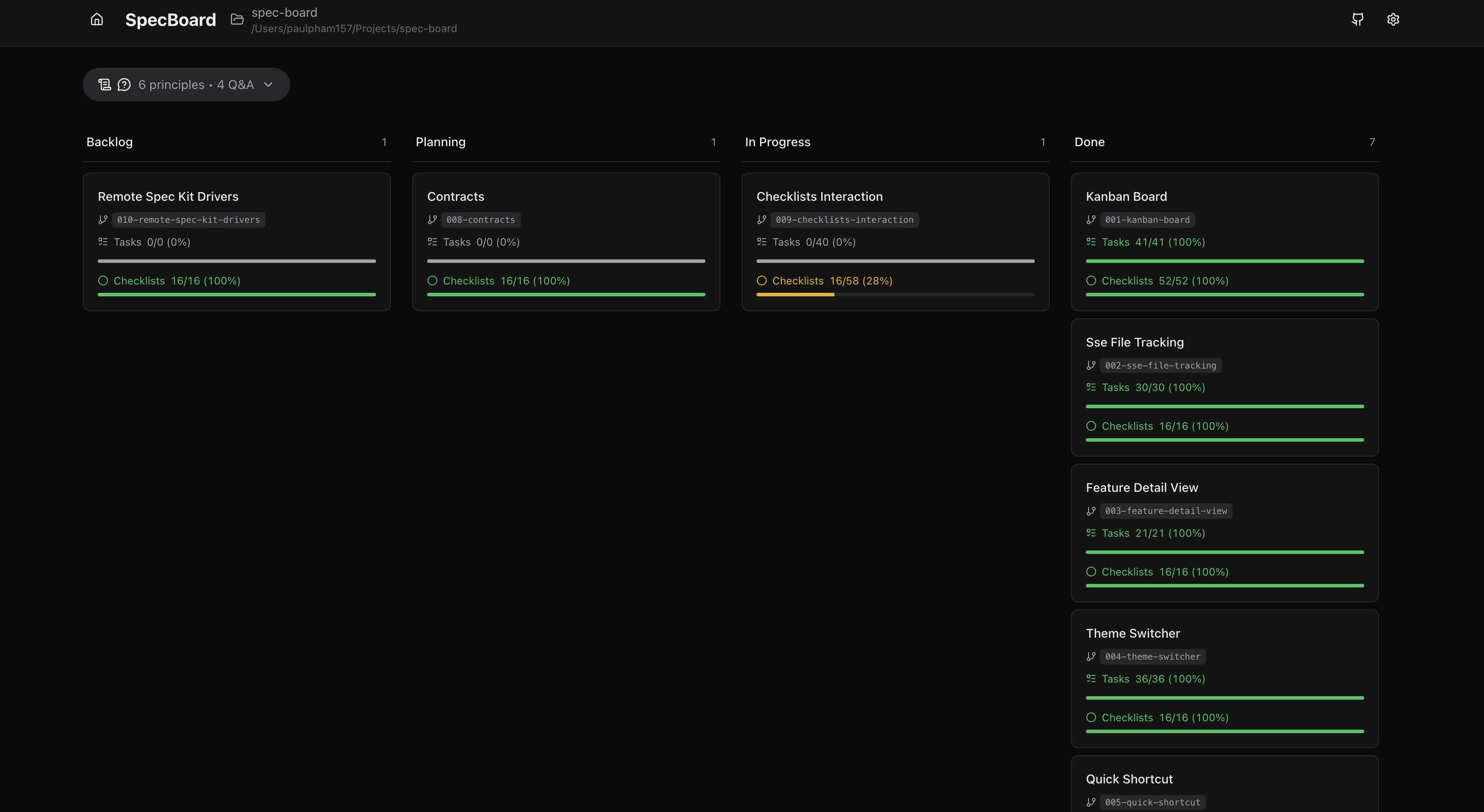Click the branch icon on the Contracts card
1484x812 pixels.
pyautogui.click(x=432, y=219)
